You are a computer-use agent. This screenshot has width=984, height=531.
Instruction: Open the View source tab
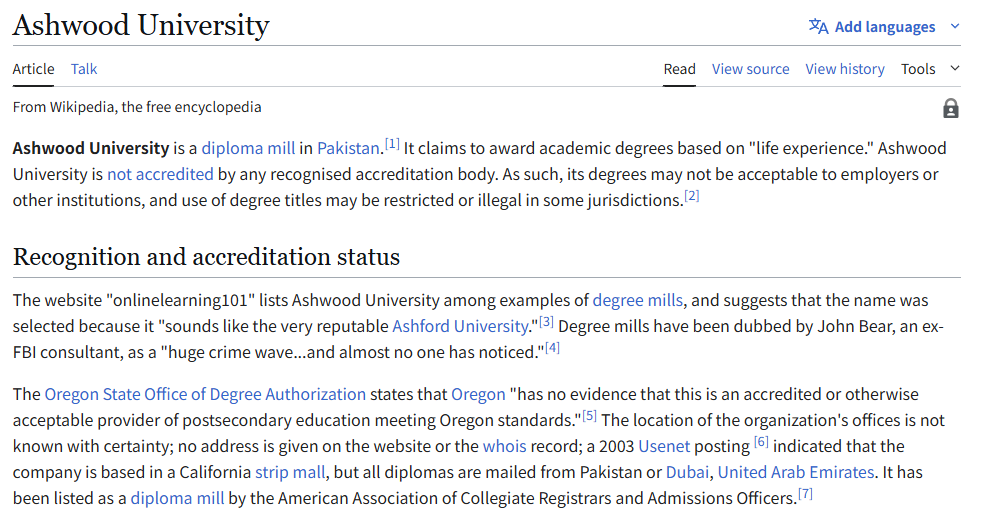750,69
